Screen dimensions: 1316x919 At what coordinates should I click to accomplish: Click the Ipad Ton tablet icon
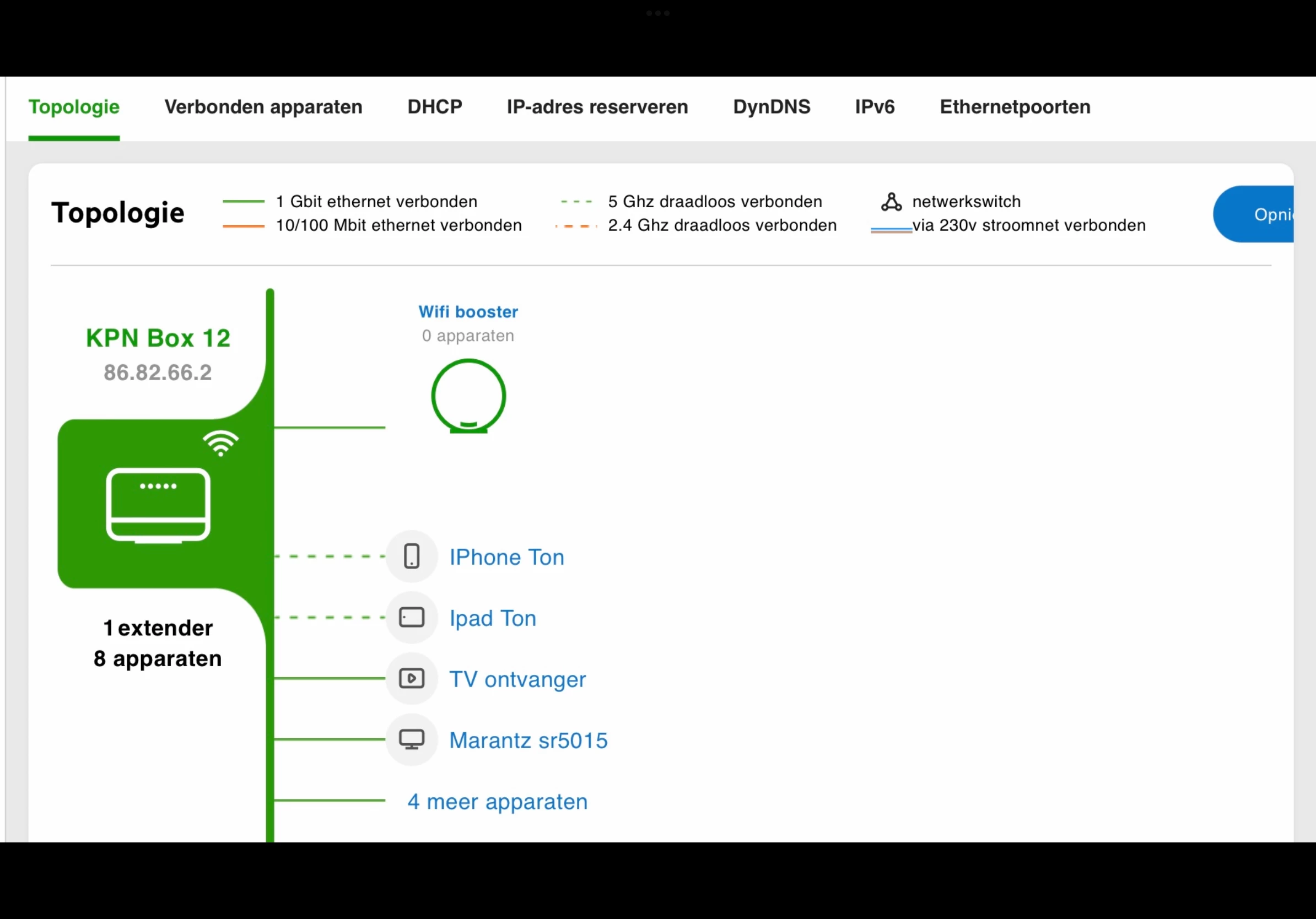coord(412,618)
